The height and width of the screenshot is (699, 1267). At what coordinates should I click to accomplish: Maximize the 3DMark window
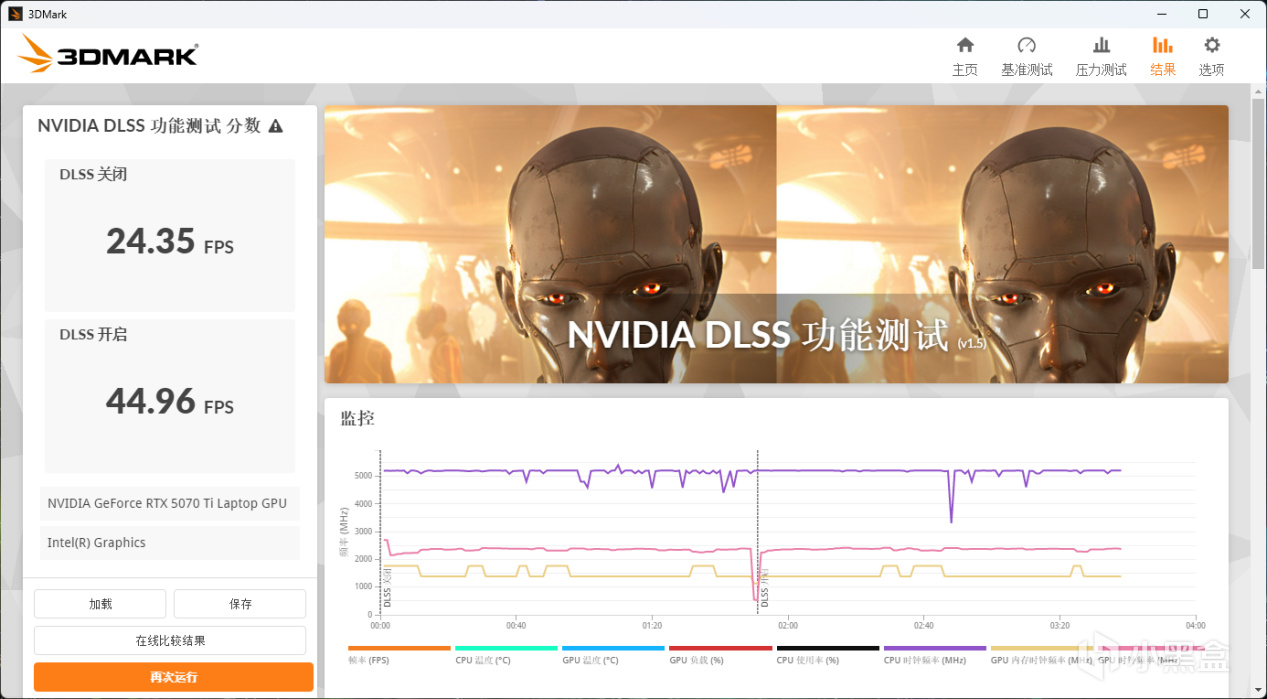(1203, 14)
